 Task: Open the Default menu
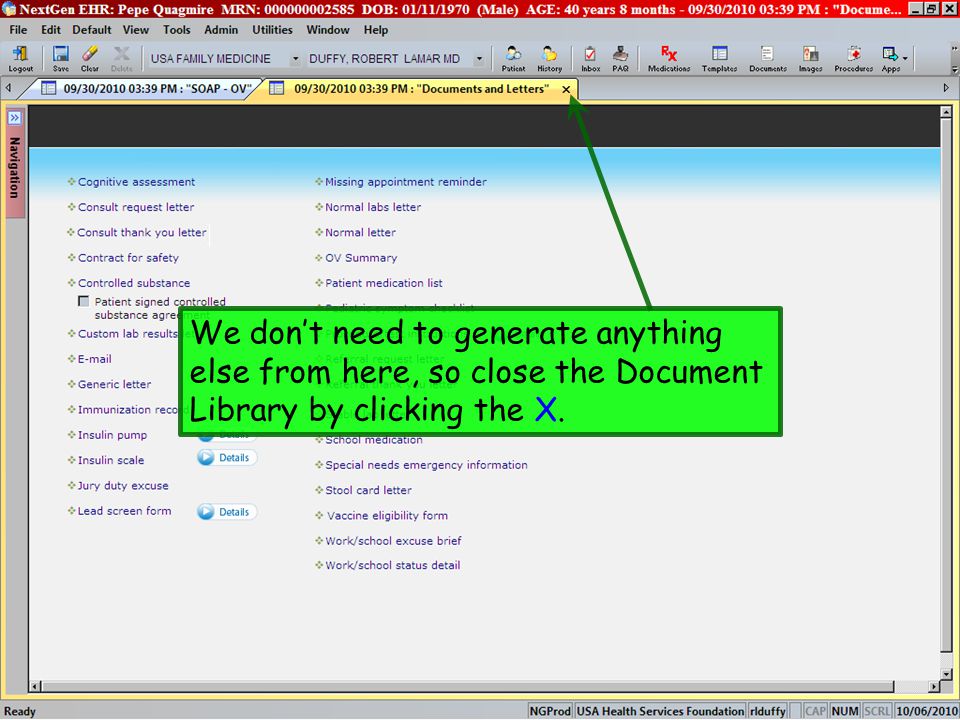click(92, 29)
